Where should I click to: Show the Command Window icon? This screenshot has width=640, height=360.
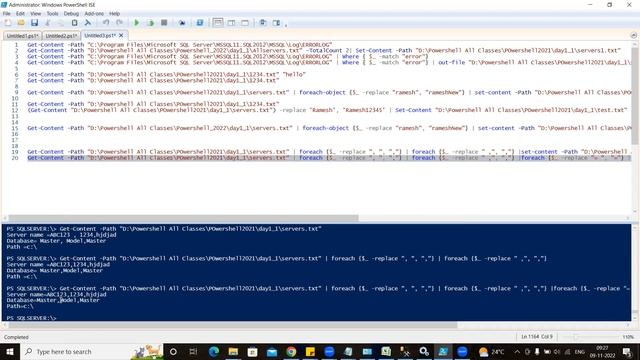[262, 23]
